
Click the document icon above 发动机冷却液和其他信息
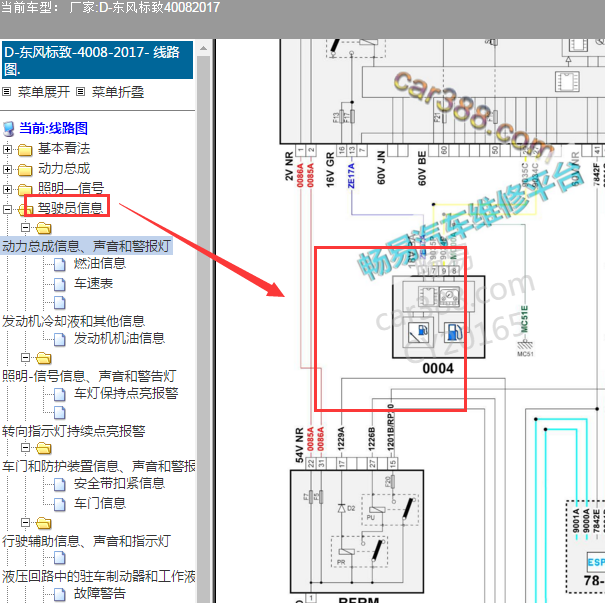[x=59, y=303]
